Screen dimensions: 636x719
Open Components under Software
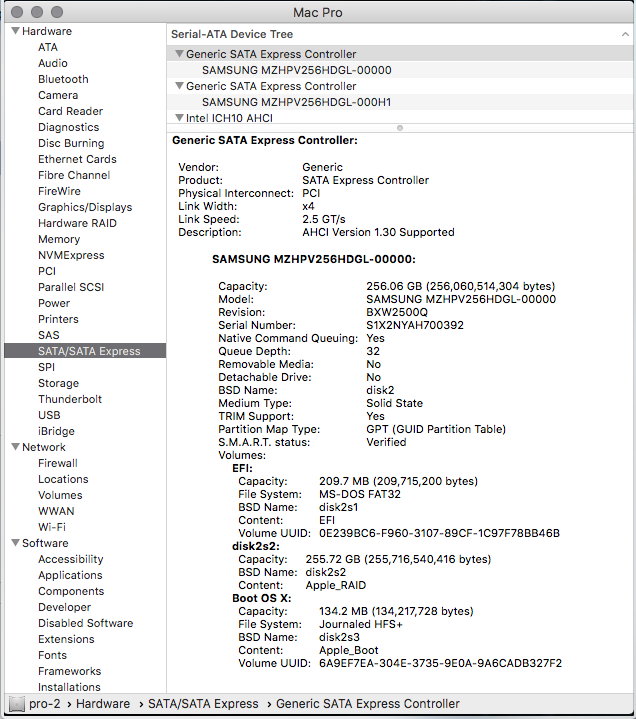71,592
